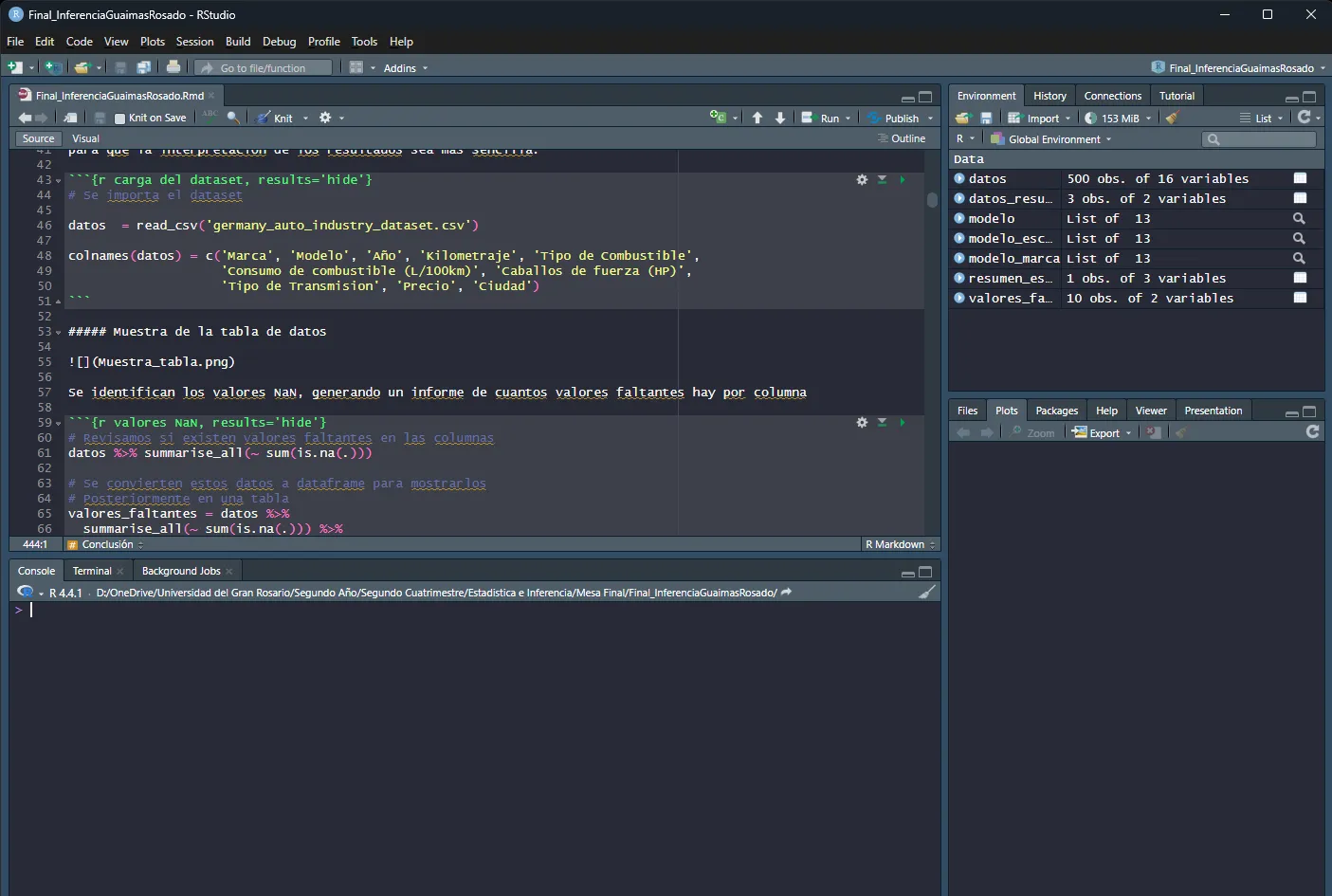Clear console with the broom icon

[927, 592]
